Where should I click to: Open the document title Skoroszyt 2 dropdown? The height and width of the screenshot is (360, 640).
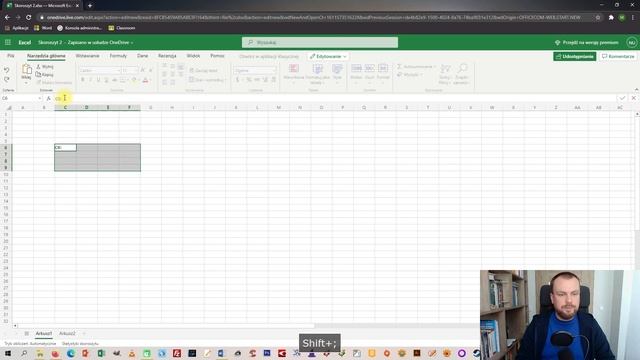click(x=86, y=42)
